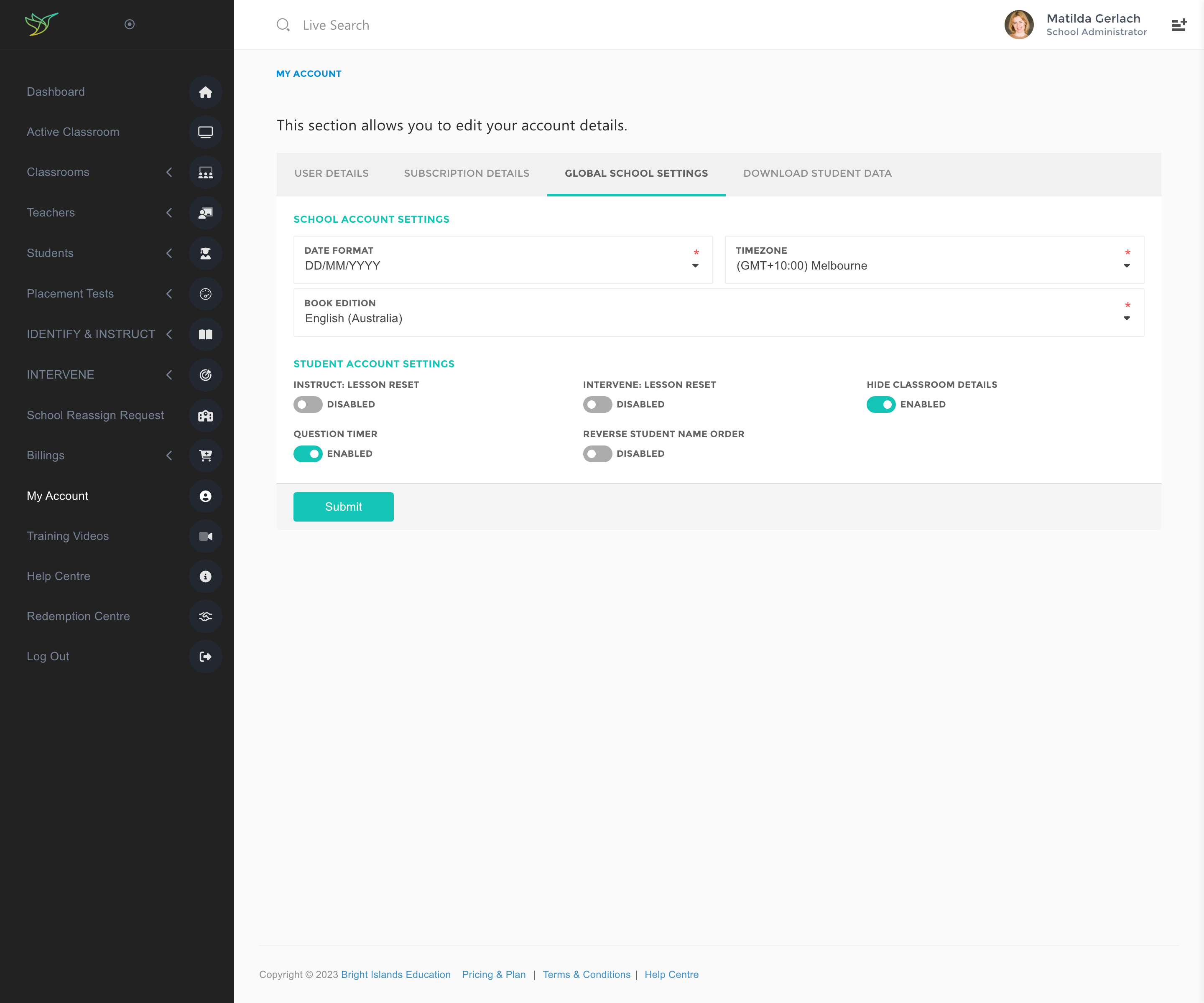1204x1003 pixels.
Task: Switch to Subscription Details tab
Action: [x=466, y=174]
